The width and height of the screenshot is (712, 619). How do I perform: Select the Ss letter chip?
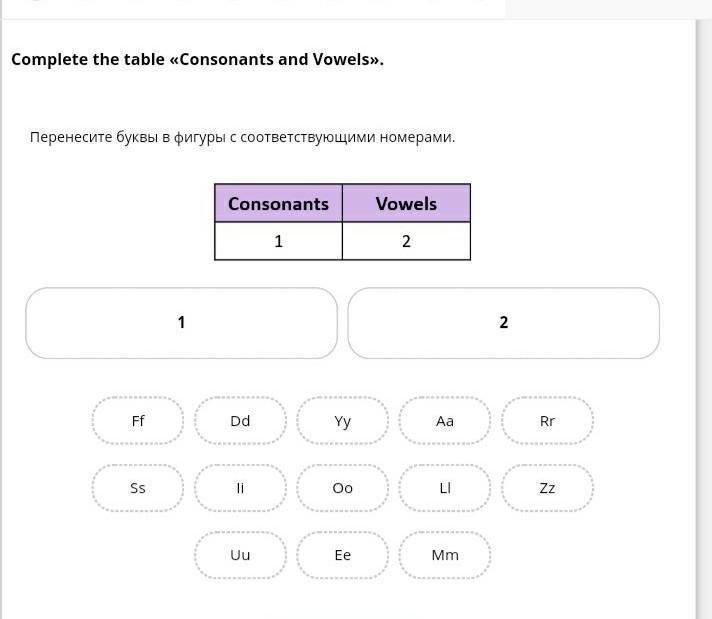point(138,488)
